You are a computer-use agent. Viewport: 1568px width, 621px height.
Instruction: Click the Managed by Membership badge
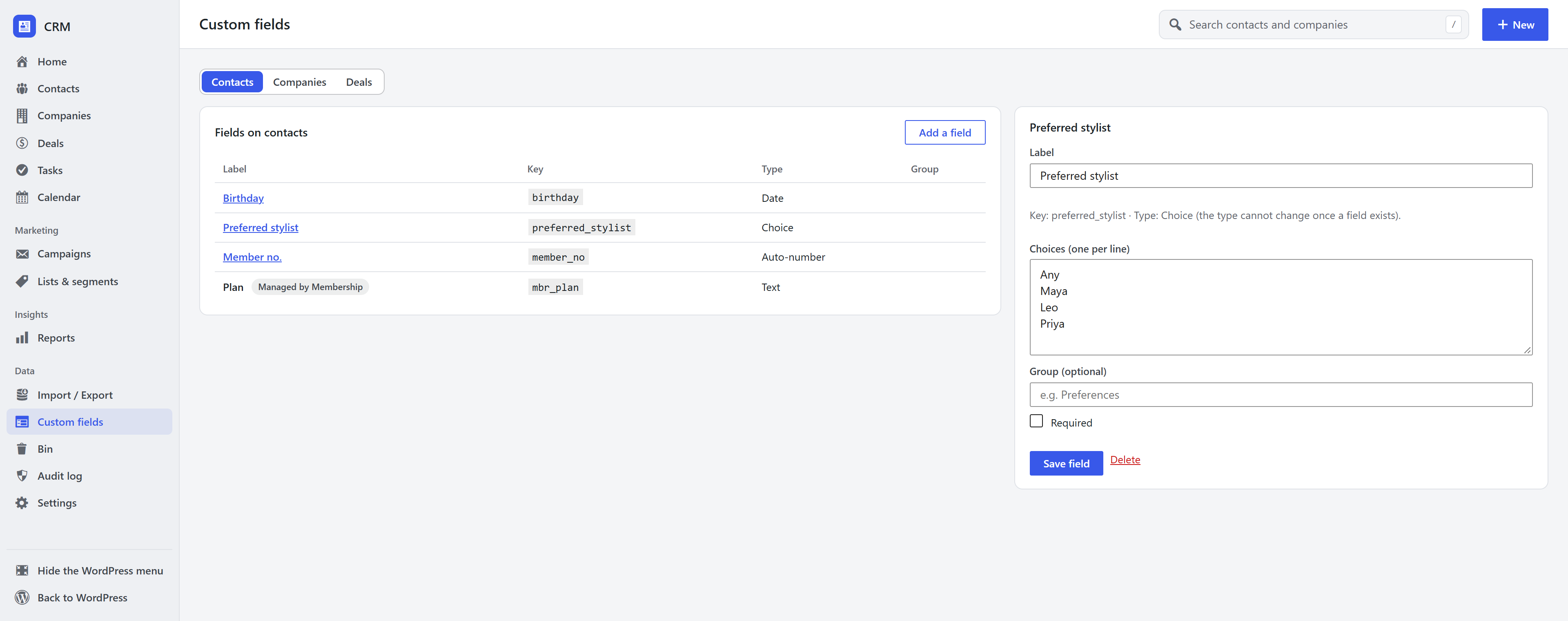310,287
